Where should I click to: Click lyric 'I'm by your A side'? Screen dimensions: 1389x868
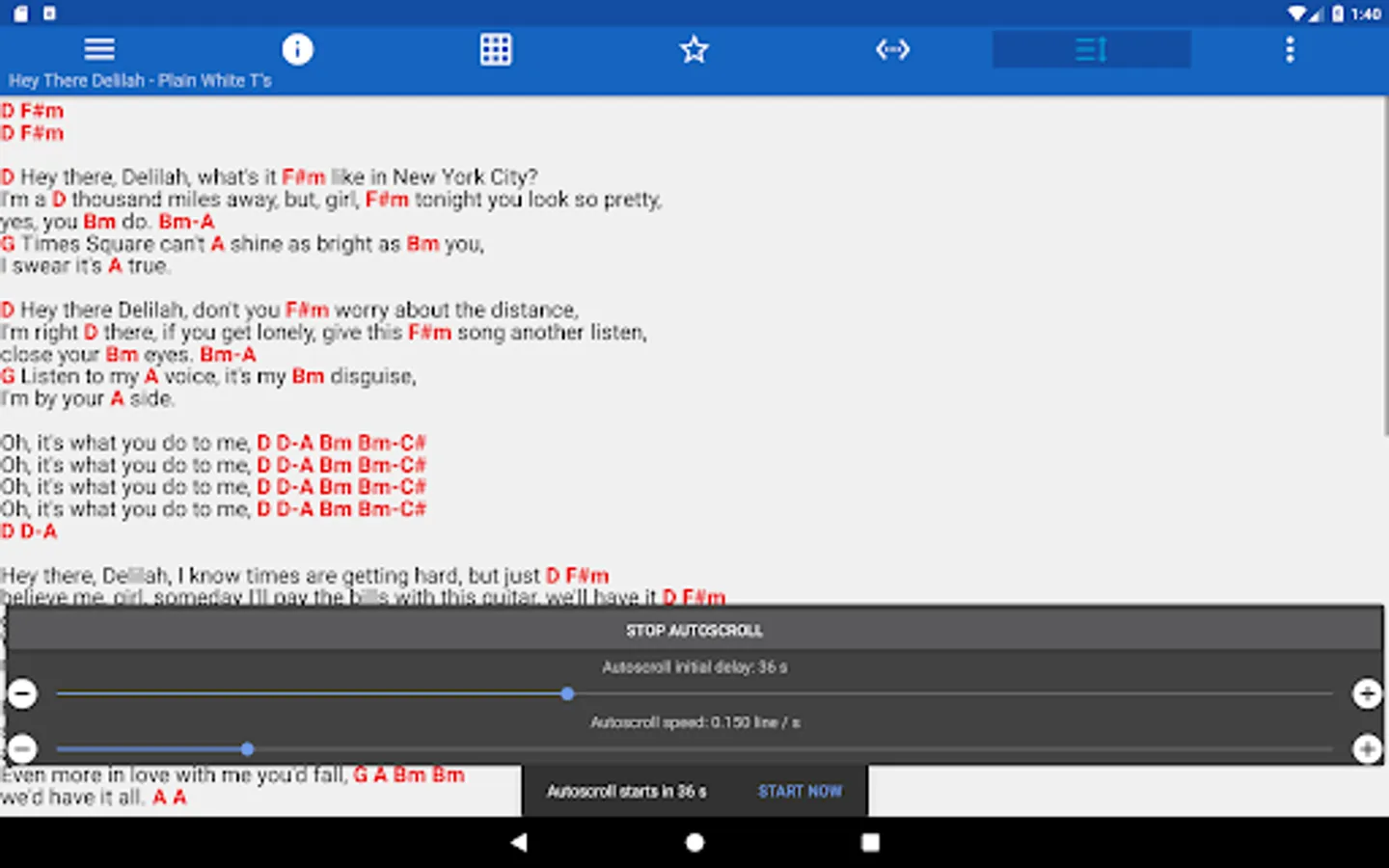[x=87, y=398]
